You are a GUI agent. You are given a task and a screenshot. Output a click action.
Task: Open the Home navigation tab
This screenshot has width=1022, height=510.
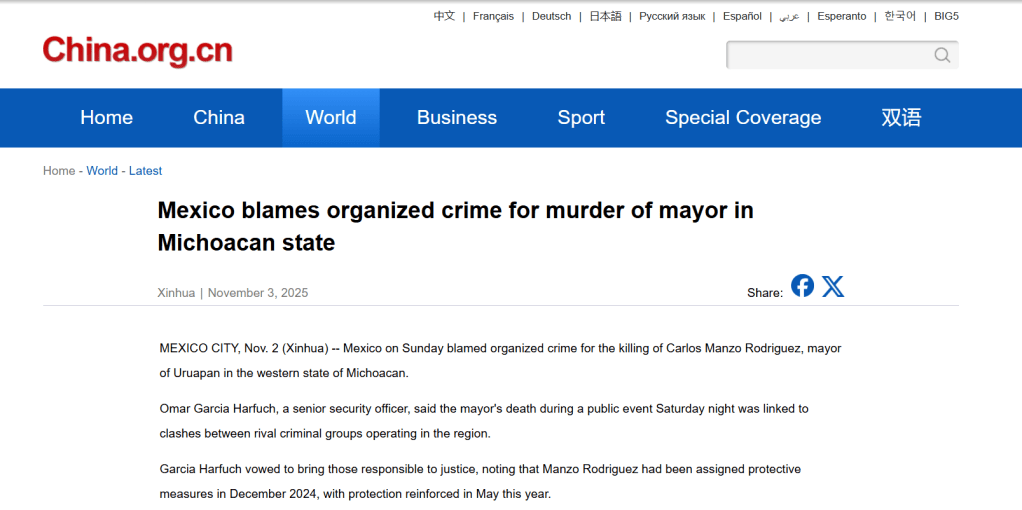(x=106, y=118)
